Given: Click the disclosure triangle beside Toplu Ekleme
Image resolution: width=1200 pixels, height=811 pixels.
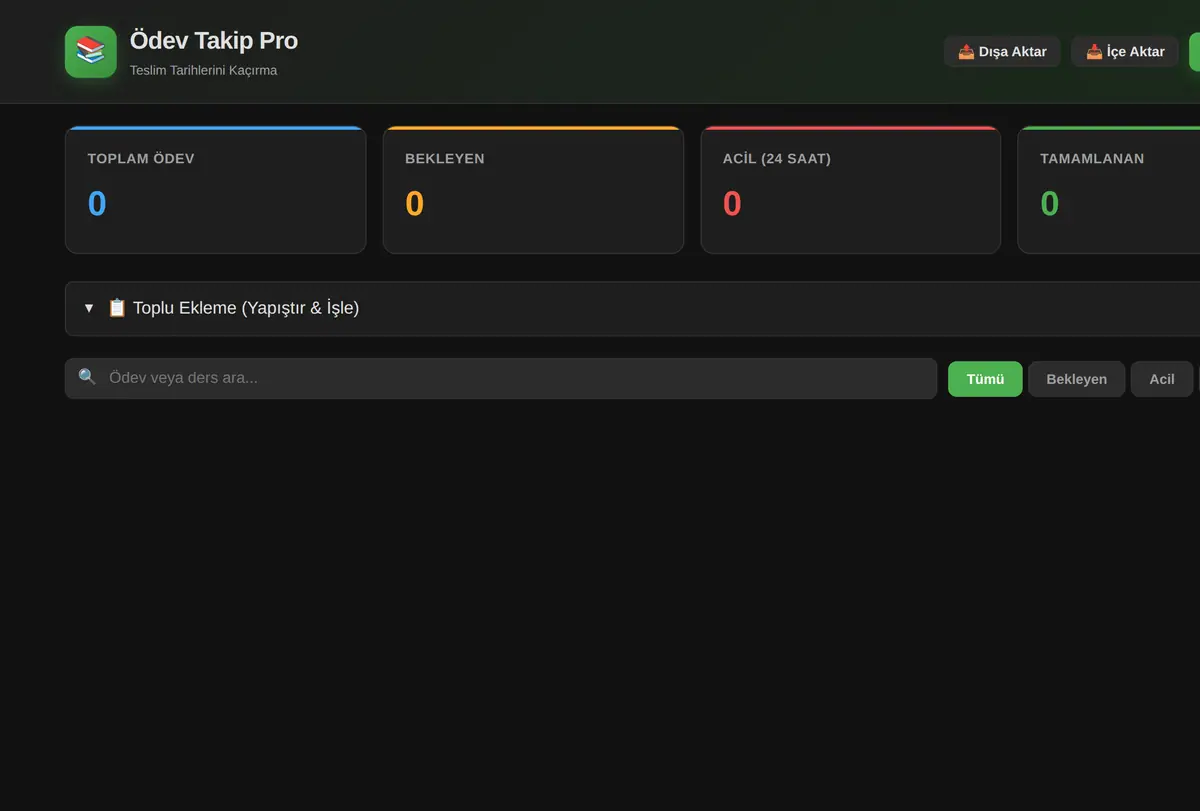Looking at the screenshot, I should pos(89,308).
